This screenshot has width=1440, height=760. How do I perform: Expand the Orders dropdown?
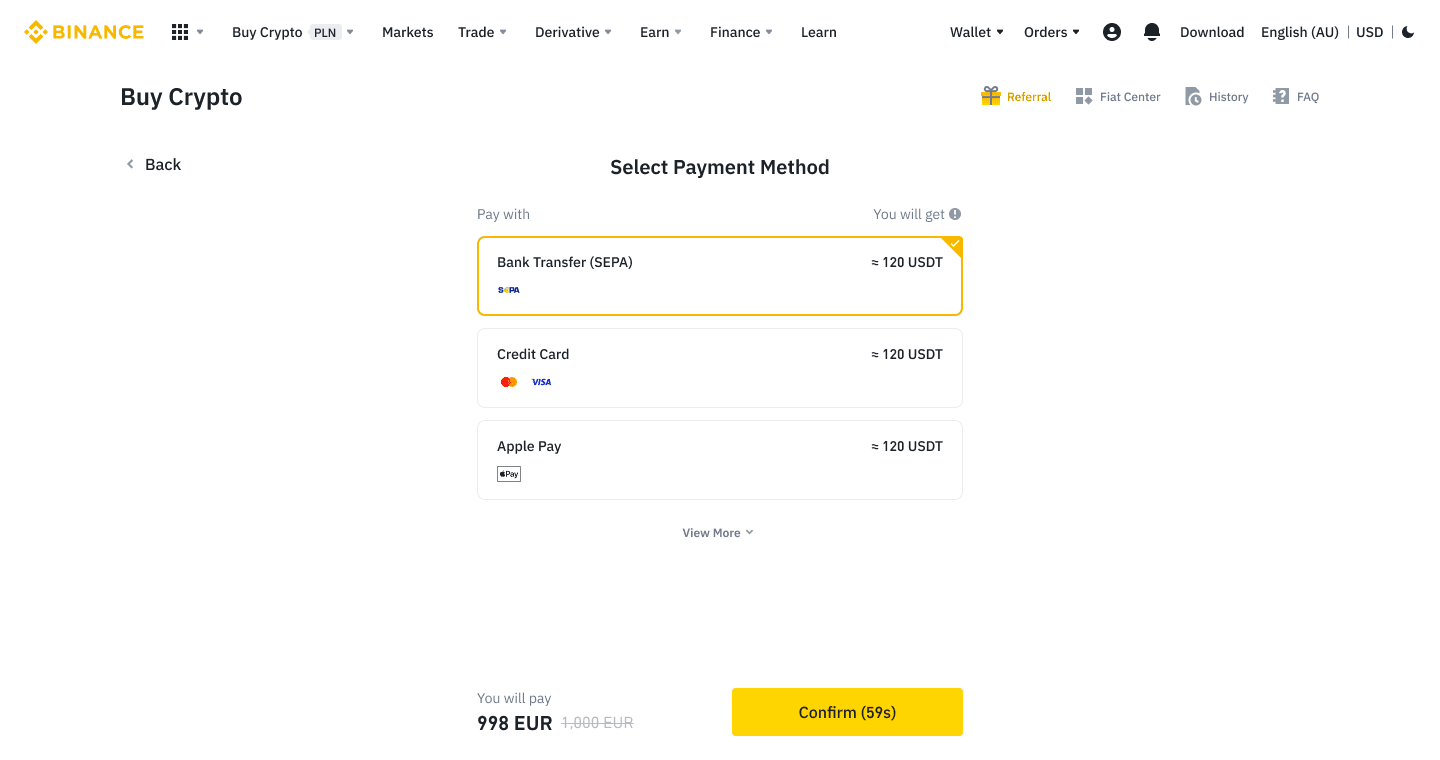(1051, 32)
